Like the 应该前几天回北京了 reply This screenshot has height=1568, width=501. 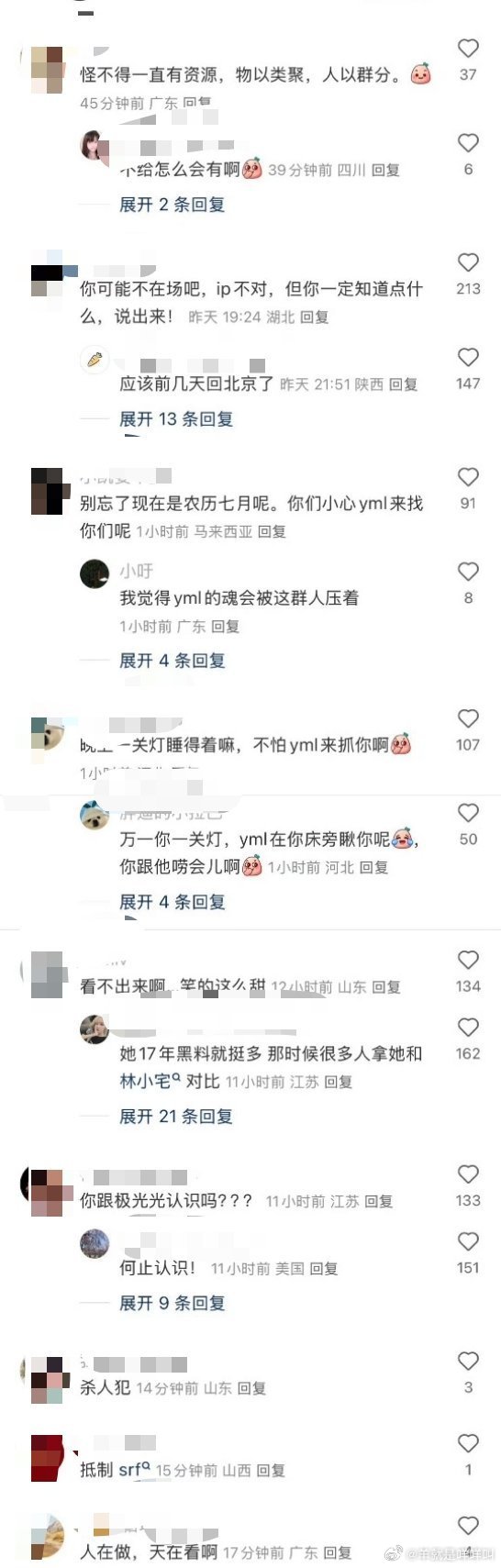pyautogui.click(x=468, y=358)
